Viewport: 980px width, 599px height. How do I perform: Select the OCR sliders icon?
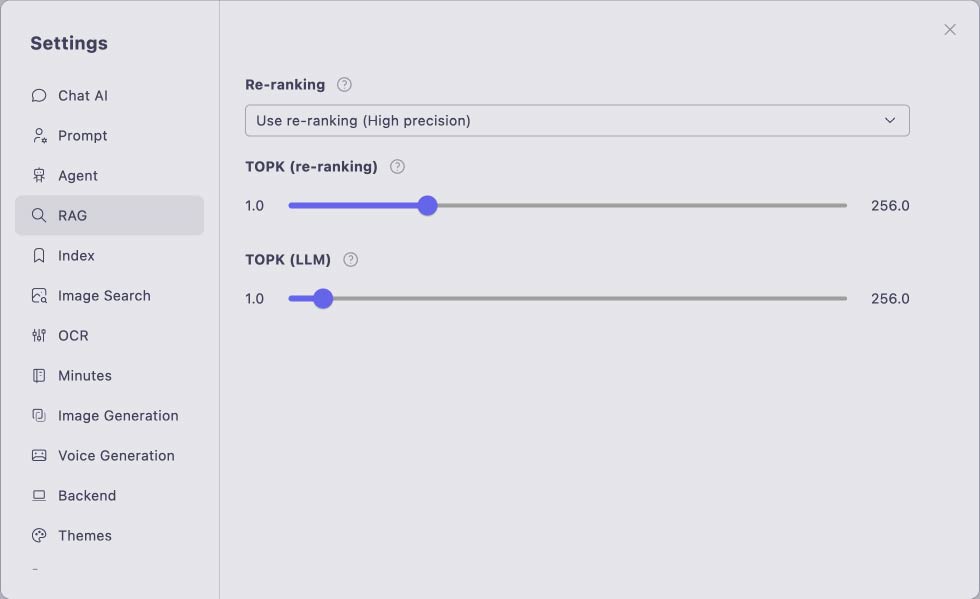coord(39,336)
